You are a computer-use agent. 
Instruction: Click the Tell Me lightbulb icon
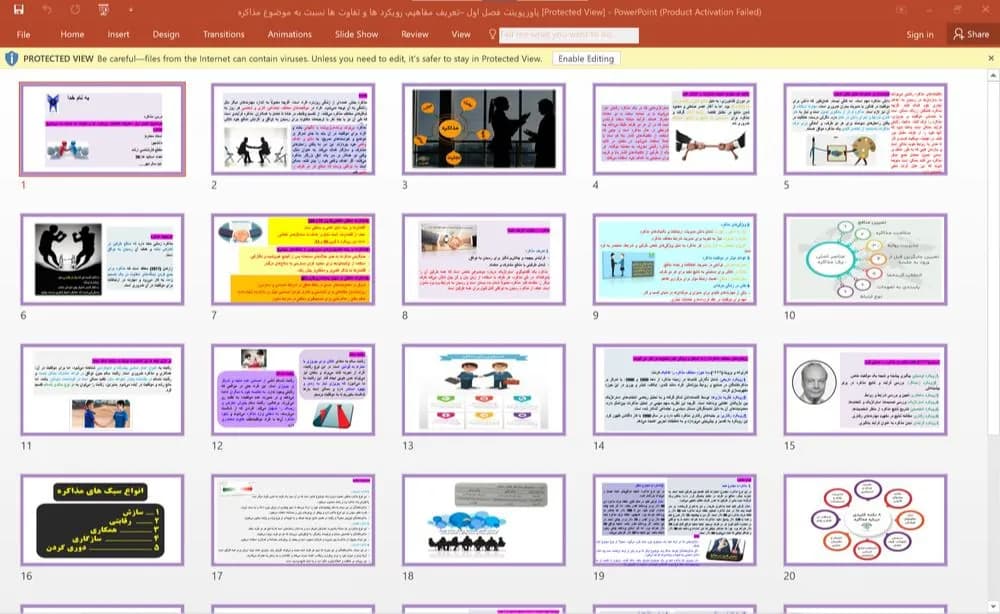click(x=492, y=34)
